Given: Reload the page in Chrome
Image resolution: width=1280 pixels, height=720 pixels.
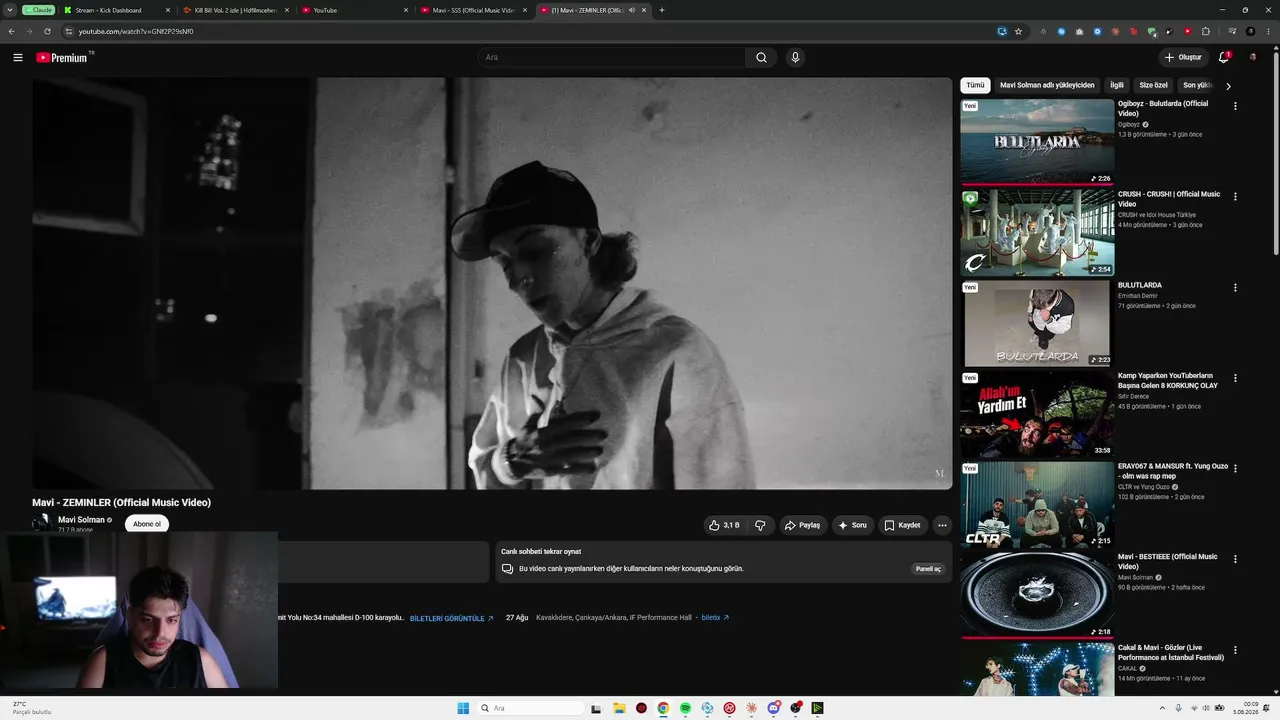Looking at the screenshot, I should pyautogui.click(x=47, y=31).
